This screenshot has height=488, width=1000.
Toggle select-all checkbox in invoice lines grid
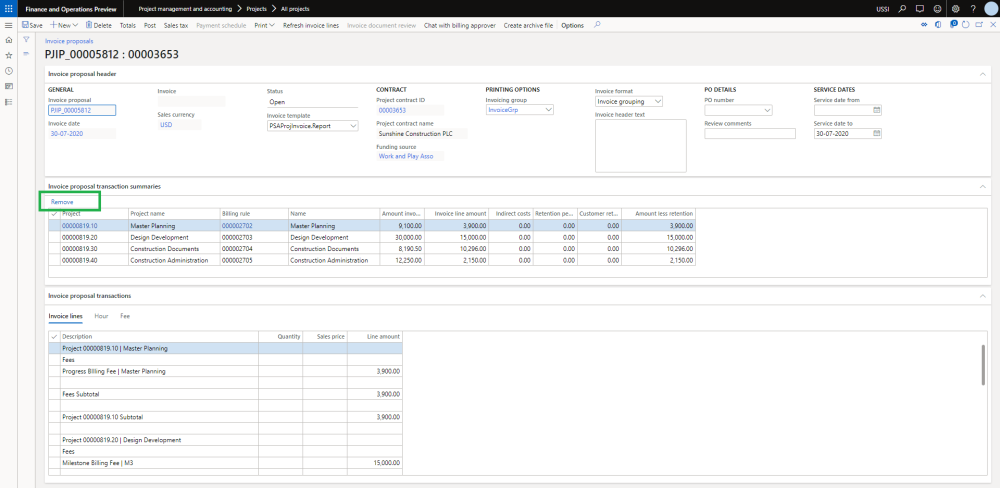(x=54, y=337)
